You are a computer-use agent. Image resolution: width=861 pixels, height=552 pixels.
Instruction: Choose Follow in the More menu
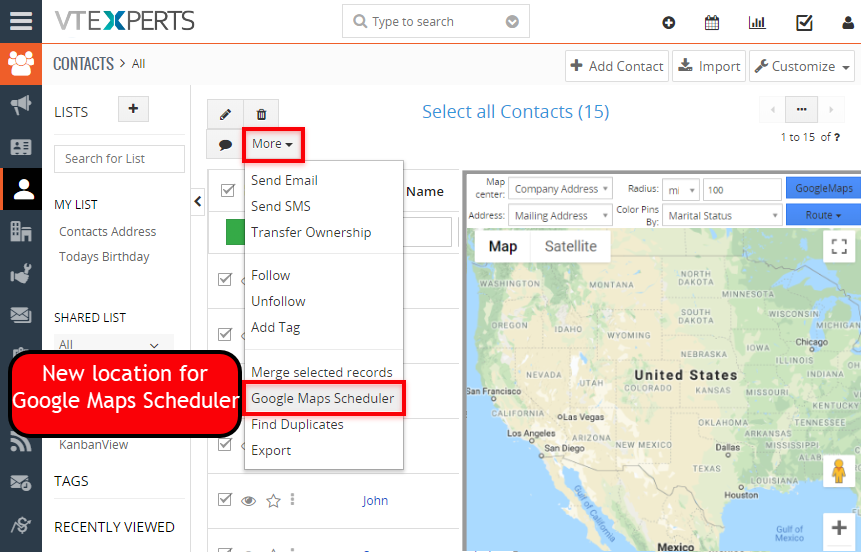coord(270,275)
